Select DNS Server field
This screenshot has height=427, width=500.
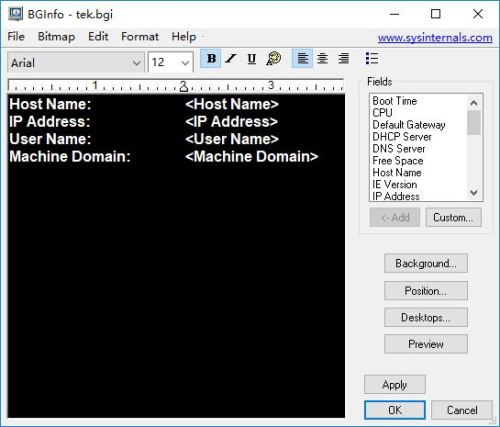(x=399, y=149)
